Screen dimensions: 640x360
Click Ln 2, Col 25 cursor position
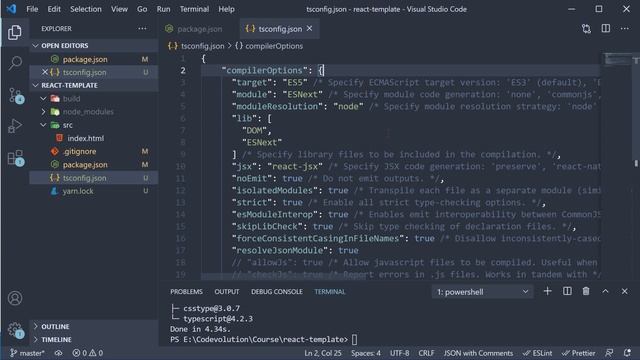point(323,353)
